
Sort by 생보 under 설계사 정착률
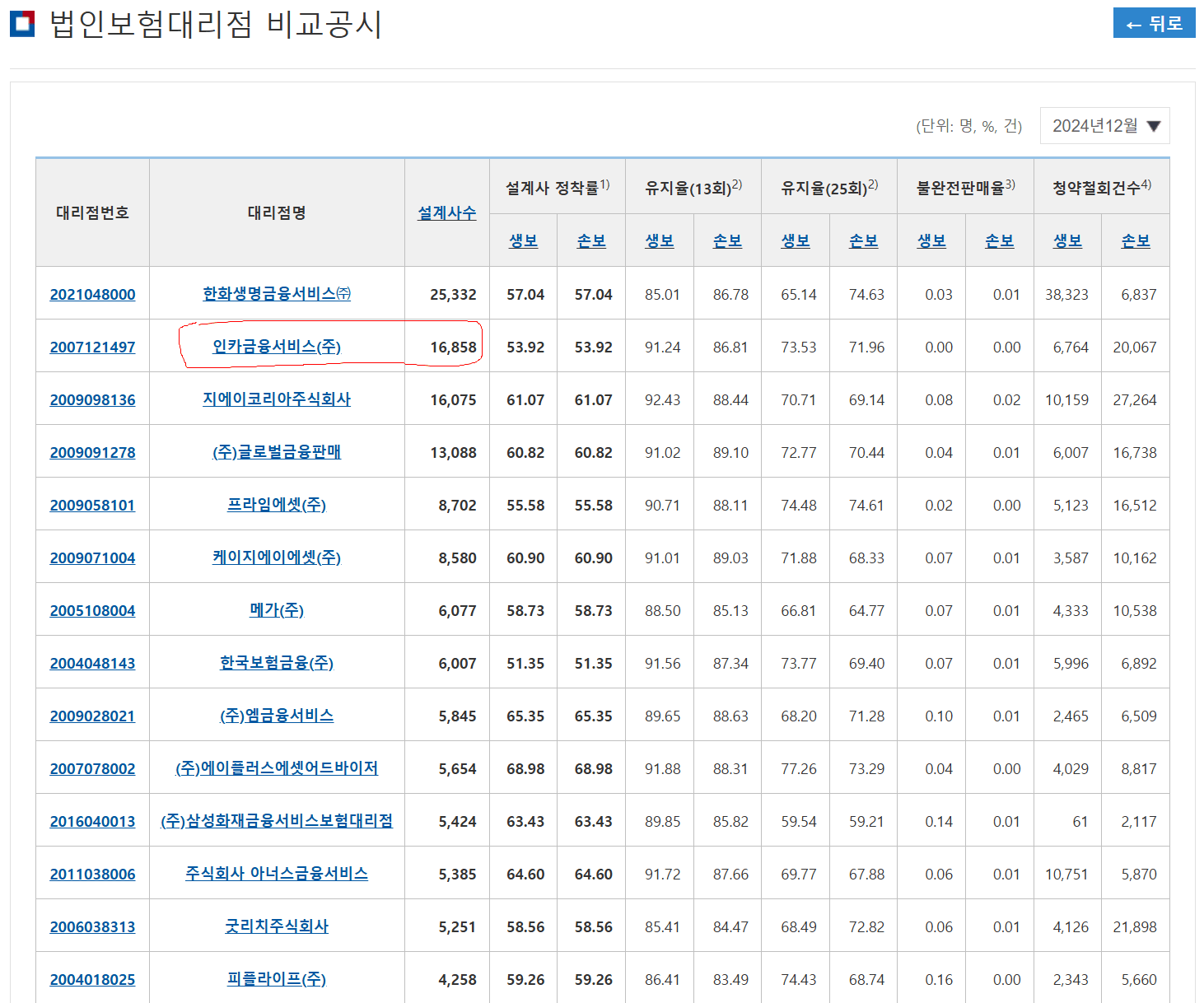coord(523,240)
